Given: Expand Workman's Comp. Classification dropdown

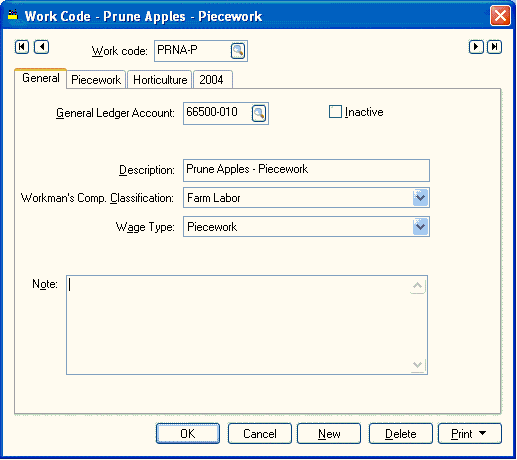Looking at the screenshot, I should click(421, 198).
